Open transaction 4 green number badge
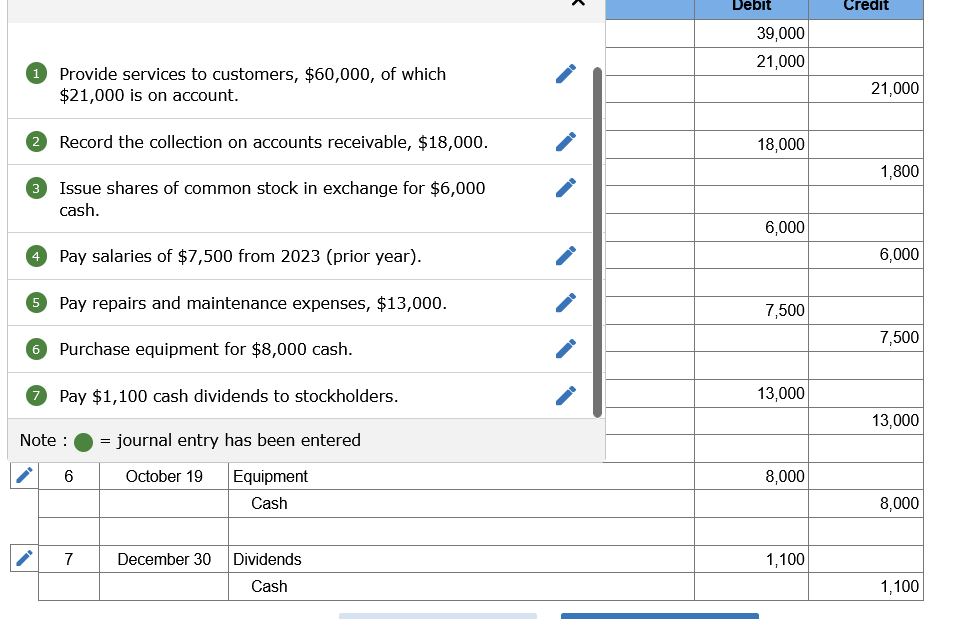Viewport: 976px width, 619px height. point(36,256)
